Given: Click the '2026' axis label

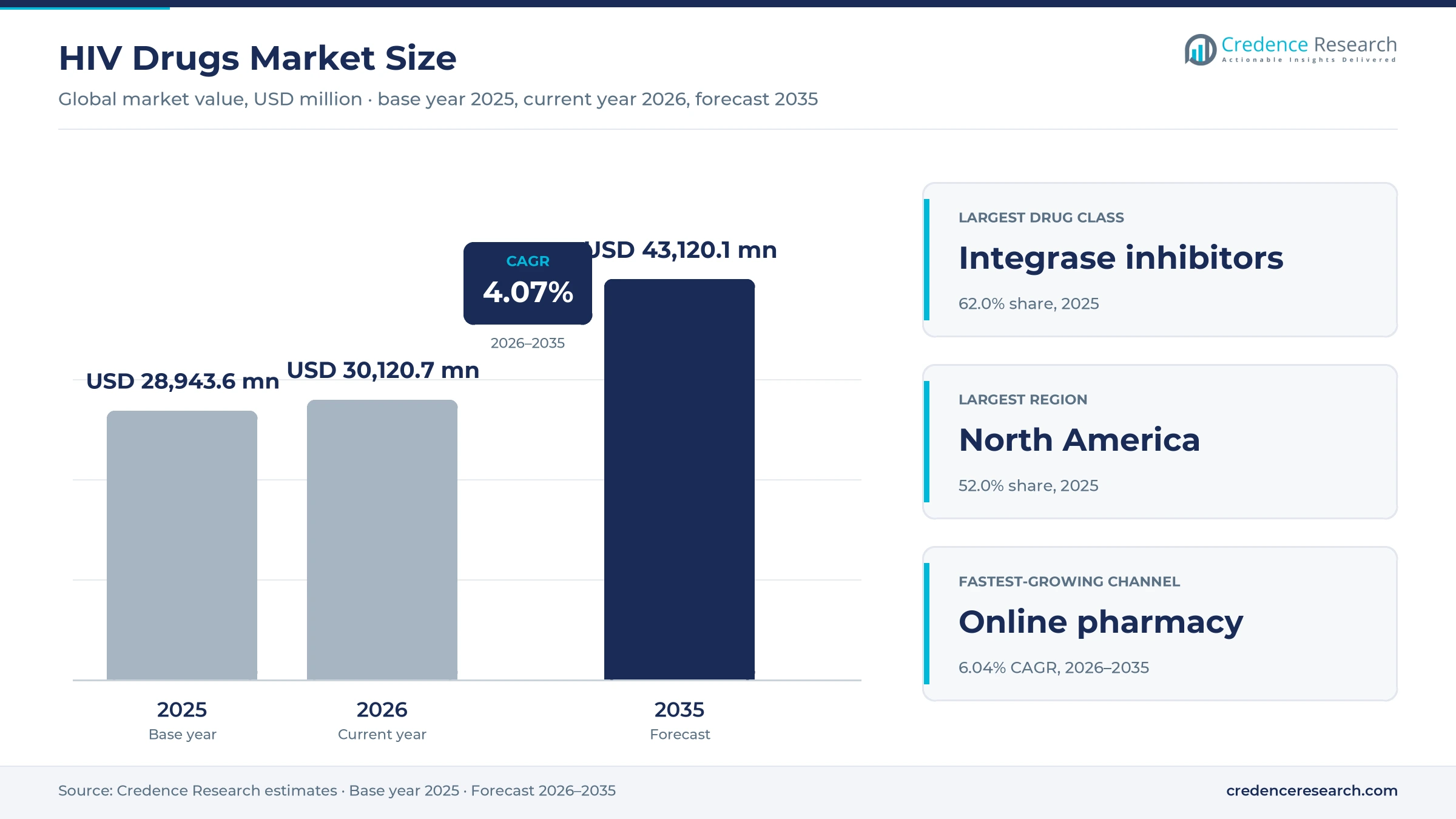Looking at the screenshot, I should 382,709.
